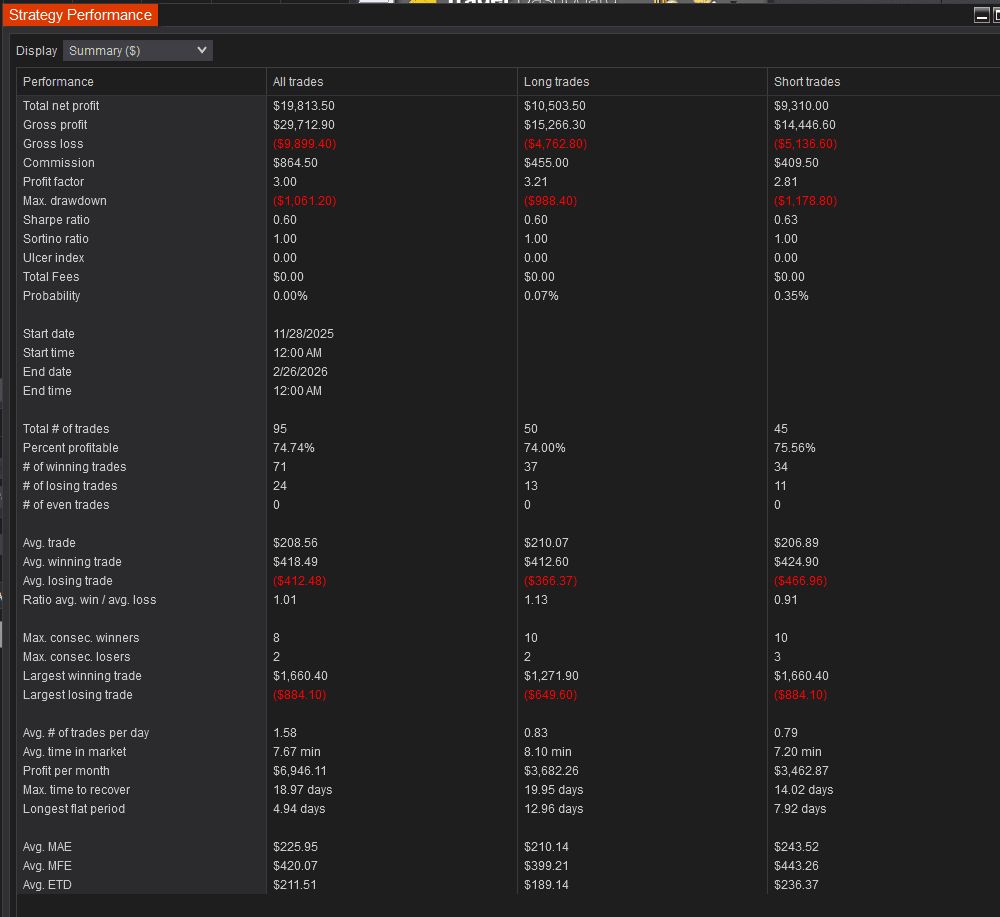The width and height of the screenshot is (1000, 917).
Task: Select the Strategy Performance title tab
Action: 80,15
